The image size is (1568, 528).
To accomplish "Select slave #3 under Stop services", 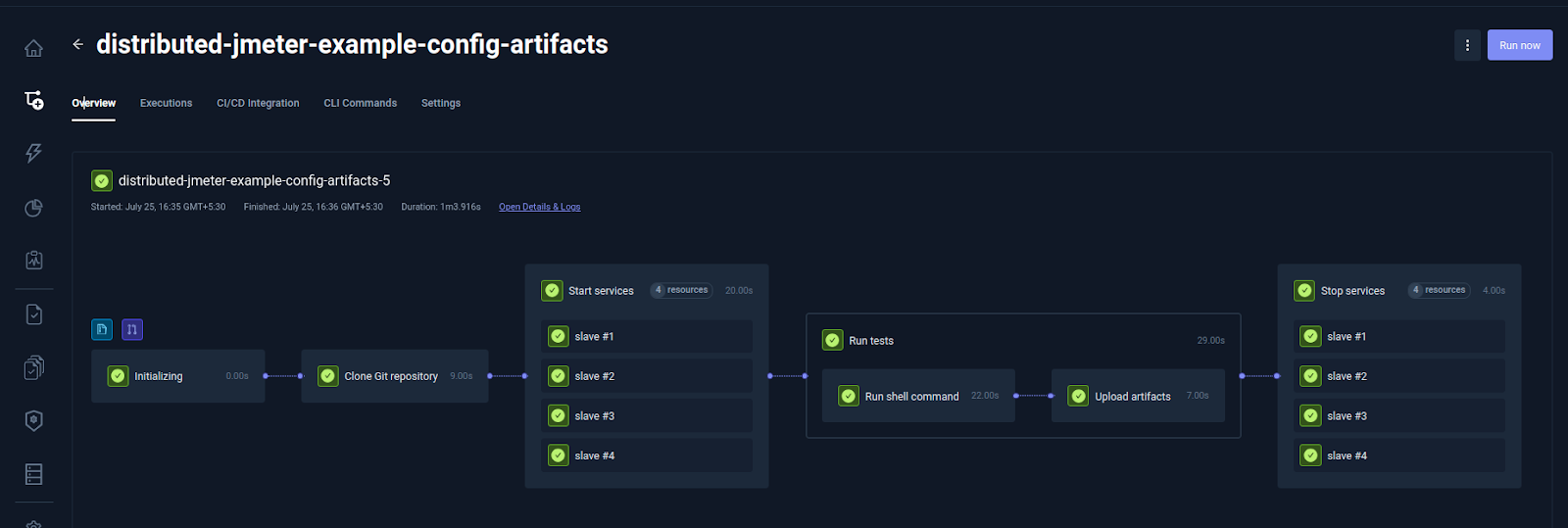I will 1399,415.
